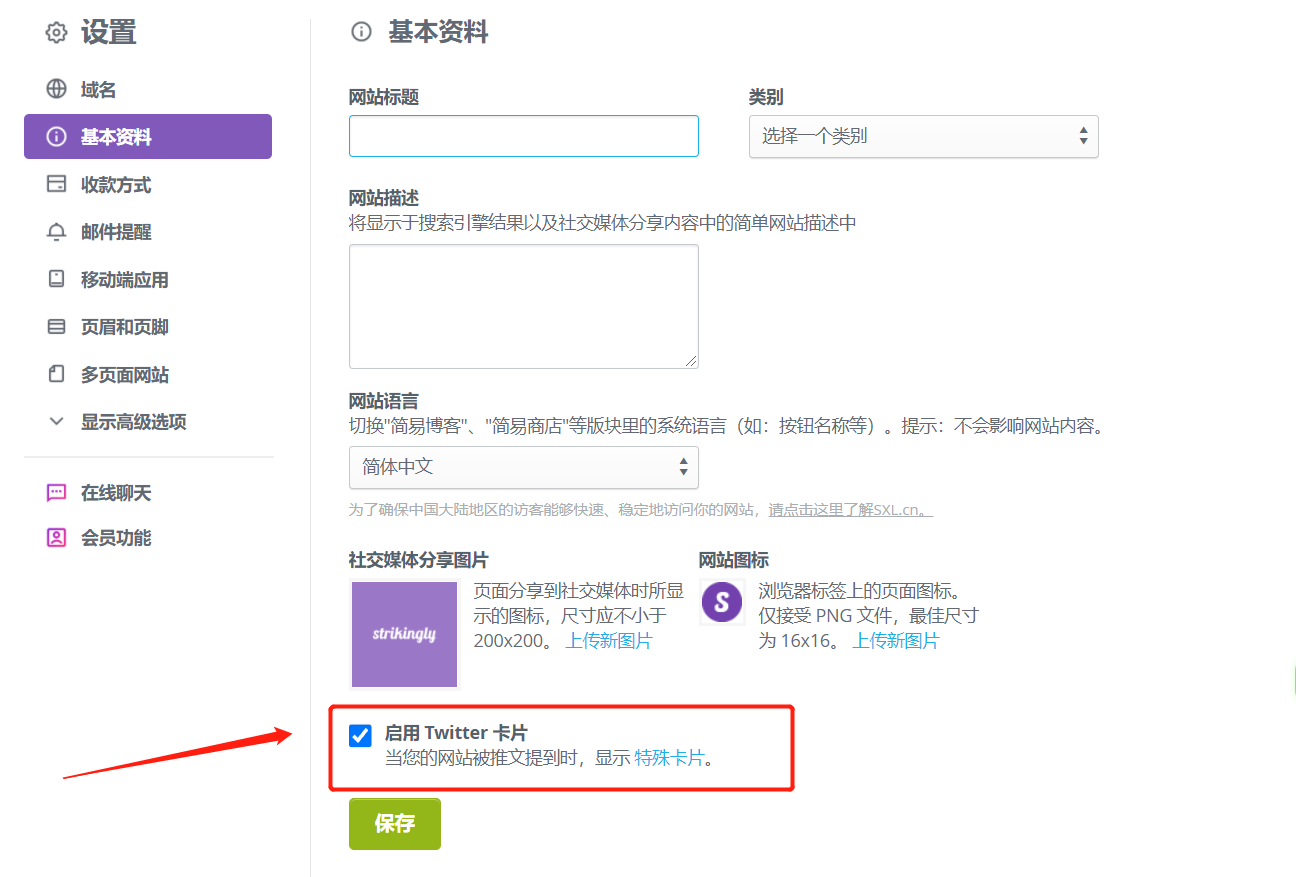Click the info icon beside 基本资料 heading

pos(361,32)
